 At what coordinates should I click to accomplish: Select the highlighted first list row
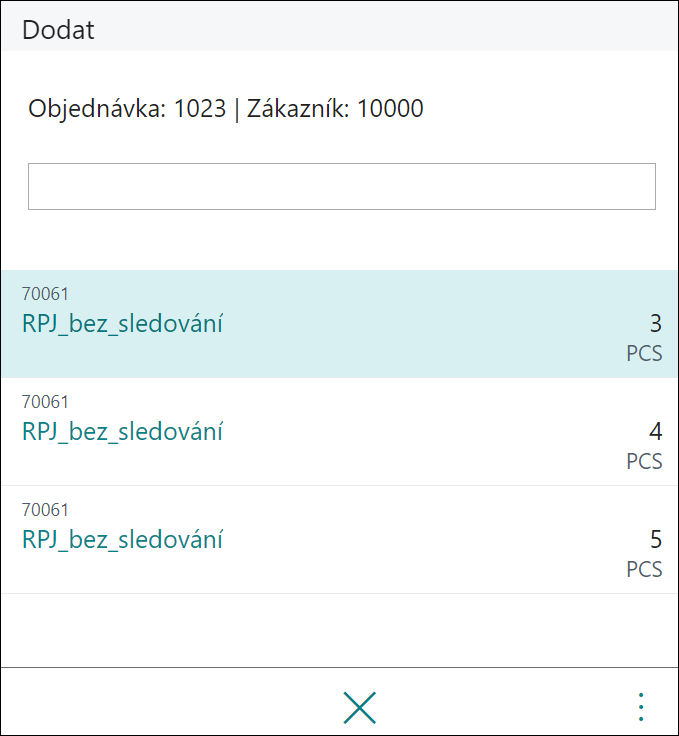[339, 324]
